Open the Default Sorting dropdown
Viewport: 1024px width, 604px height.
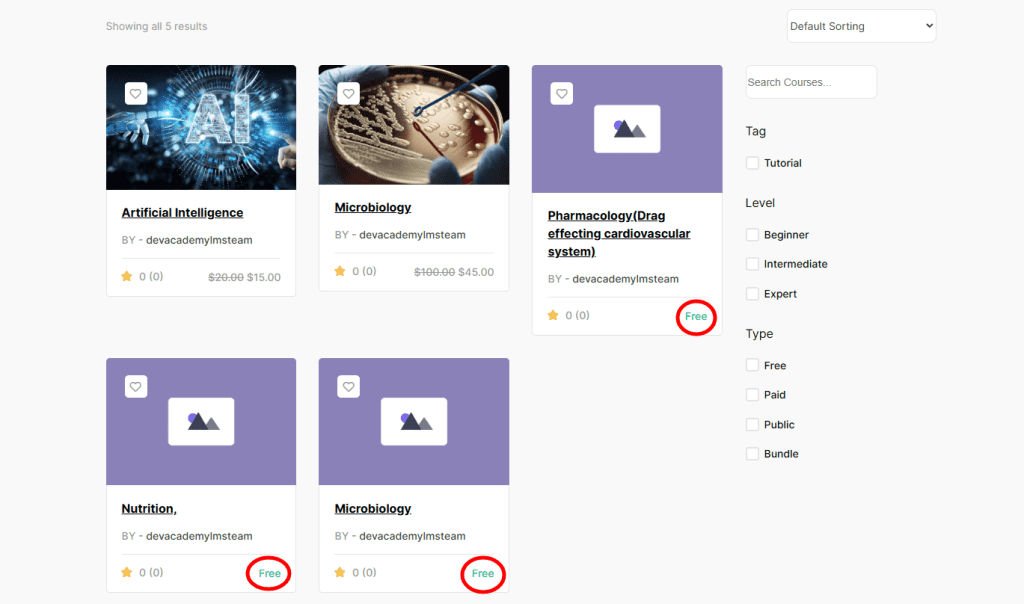pos(861,26)
